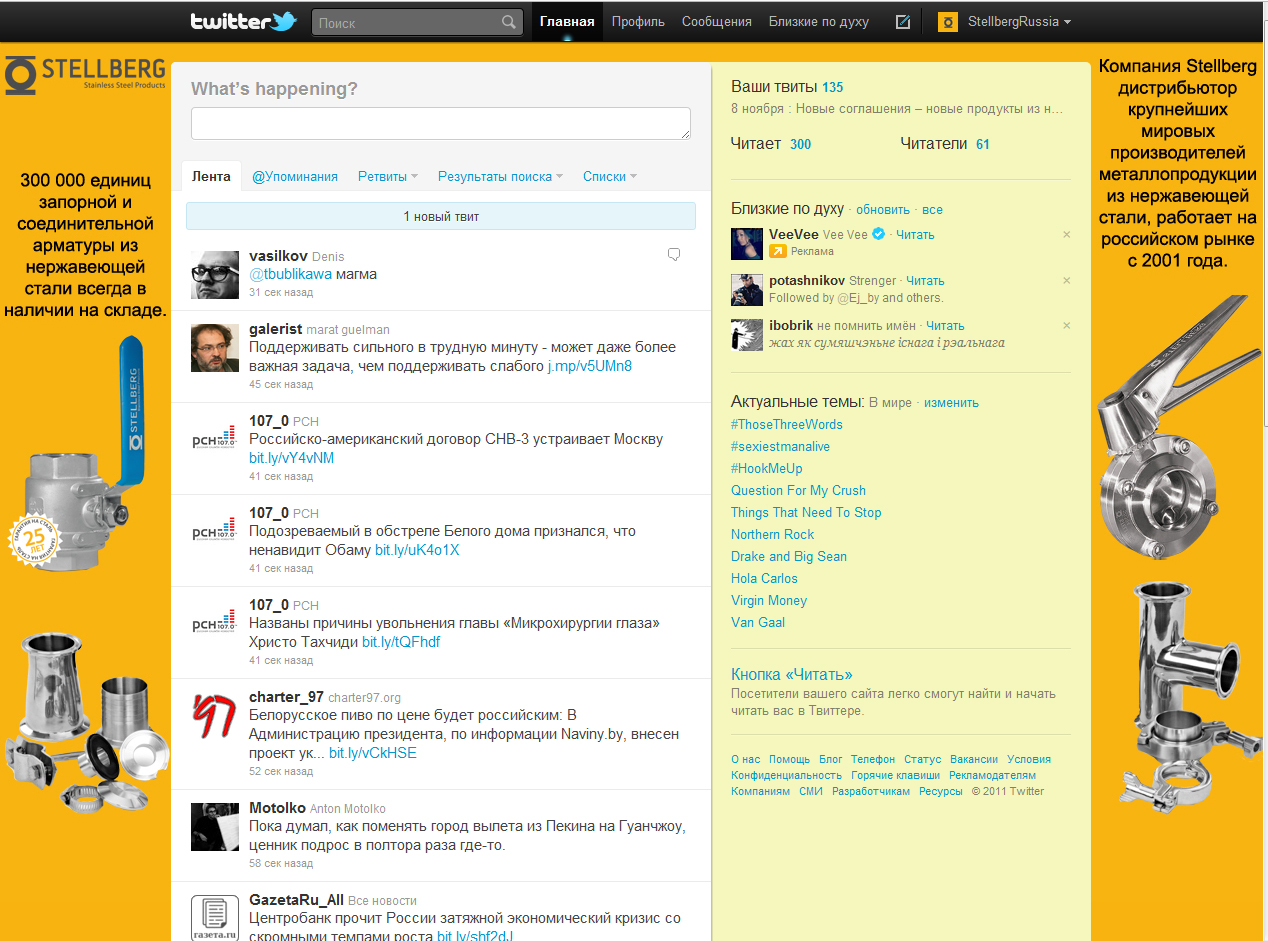
Task: Show the 1 новый твит bar
Action: coord(441,216)
